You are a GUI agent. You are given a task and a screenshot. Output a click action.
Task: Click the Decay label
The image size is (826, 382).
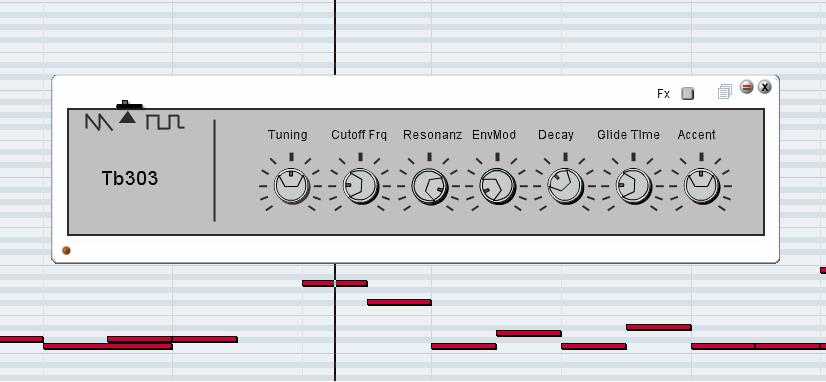click(556, 135)
